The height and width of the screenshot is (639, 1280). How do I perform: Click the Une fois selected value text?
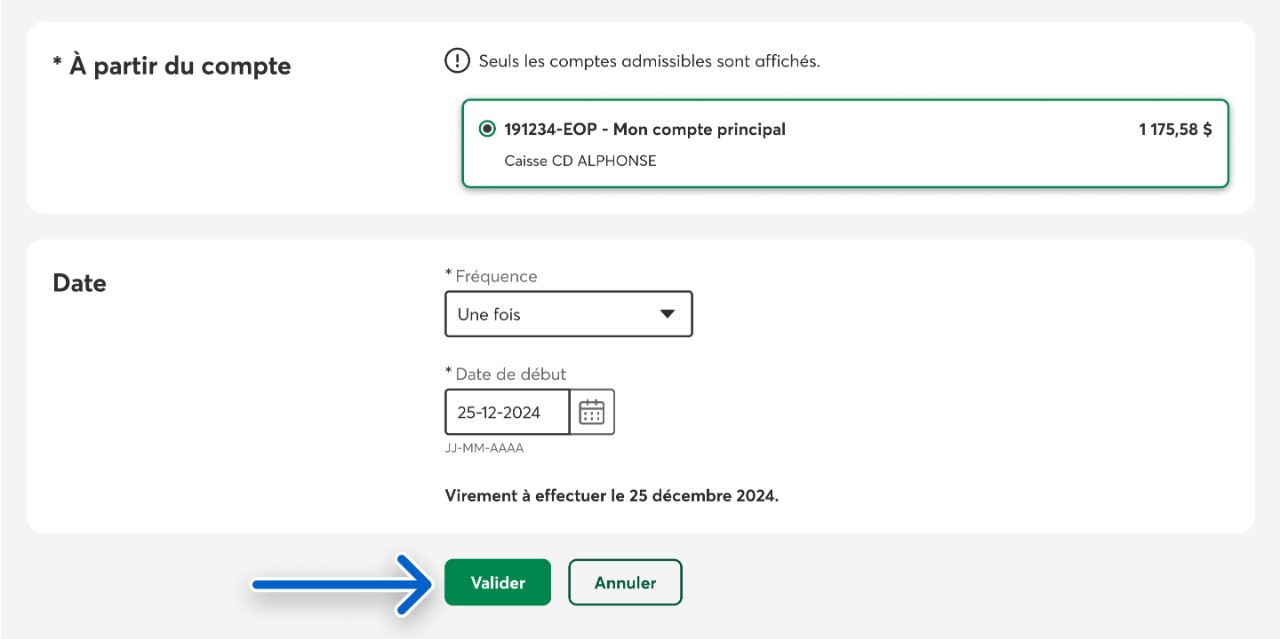pos(489,314)
